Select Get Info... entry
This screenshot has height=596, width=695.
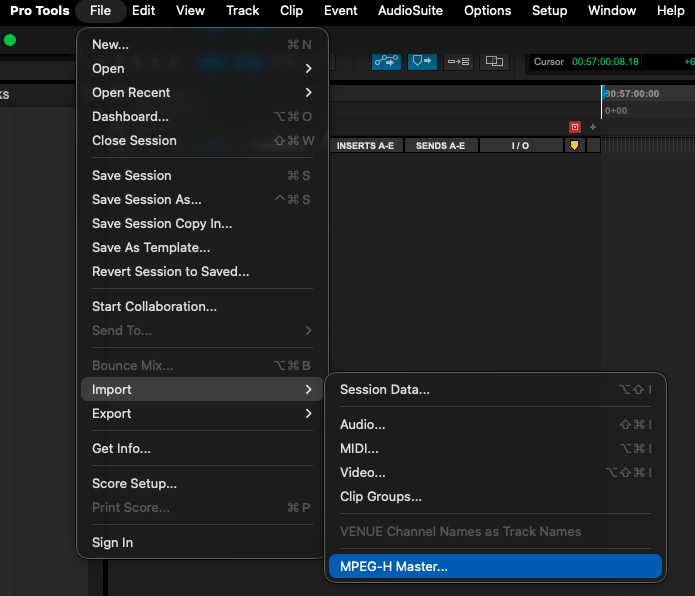point(202,448)
